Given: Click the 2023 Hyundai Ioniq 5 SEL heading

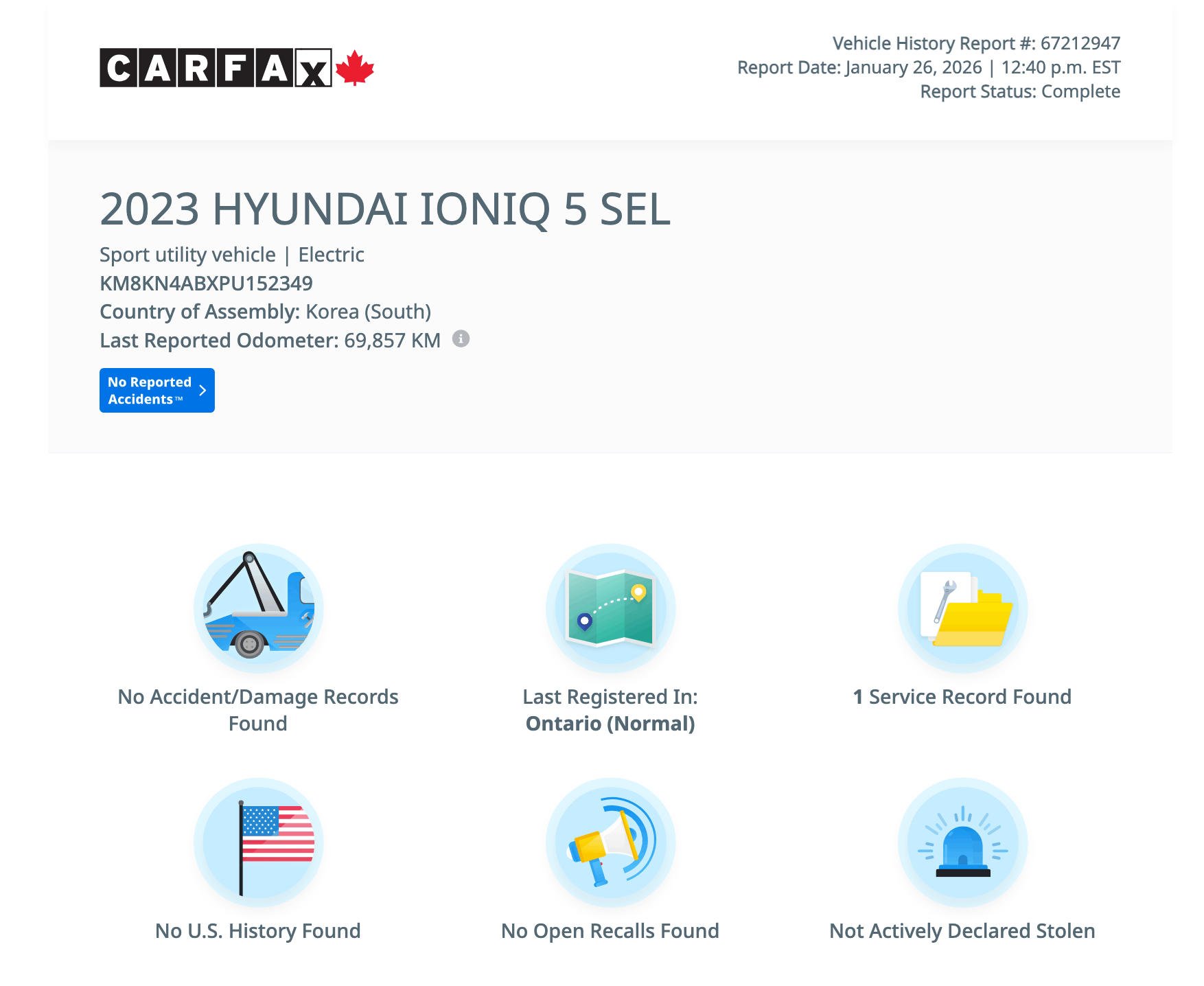Looking at the screenshot, I should [x=384, y=209].
